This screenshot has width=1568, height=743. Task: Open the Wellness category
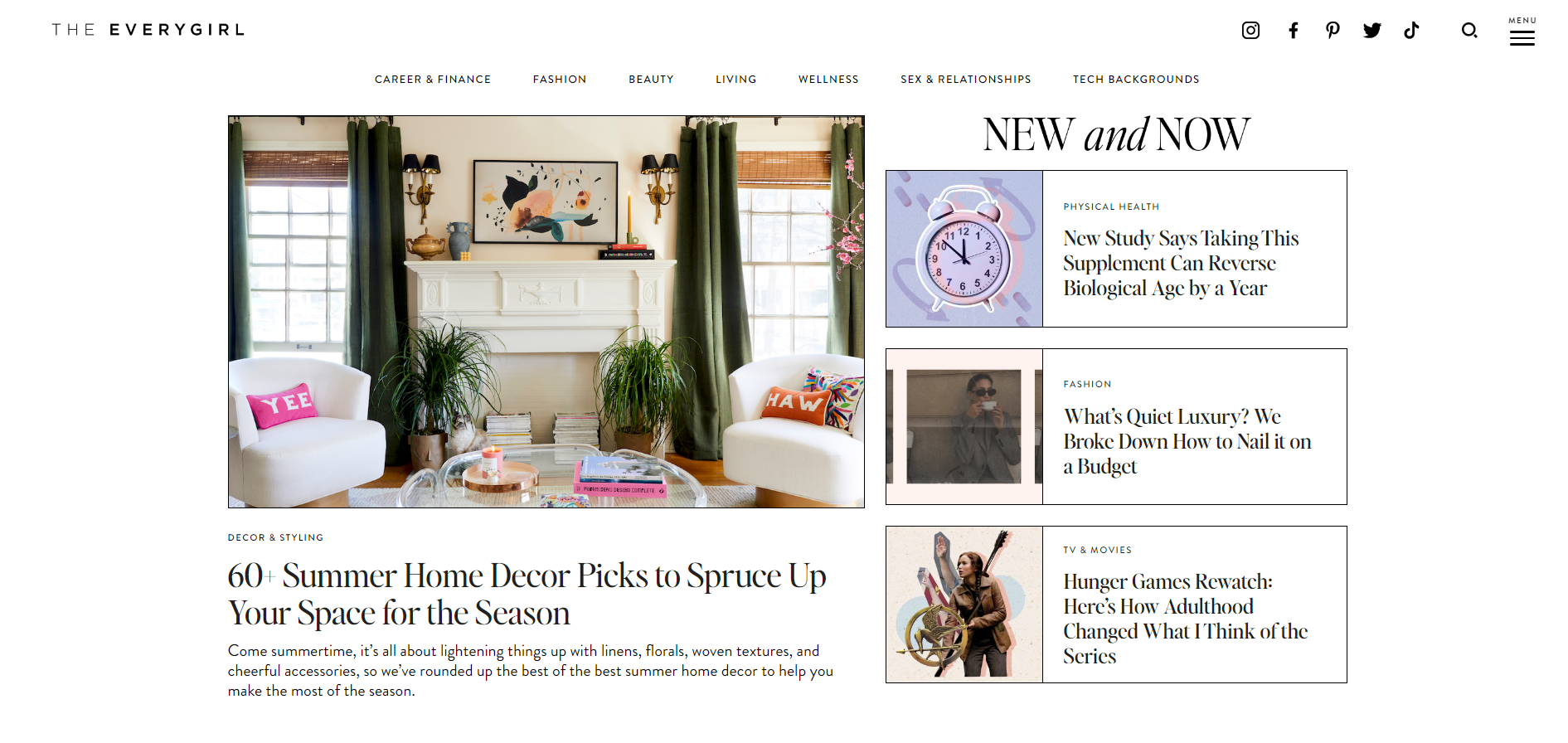coord(828,80)
